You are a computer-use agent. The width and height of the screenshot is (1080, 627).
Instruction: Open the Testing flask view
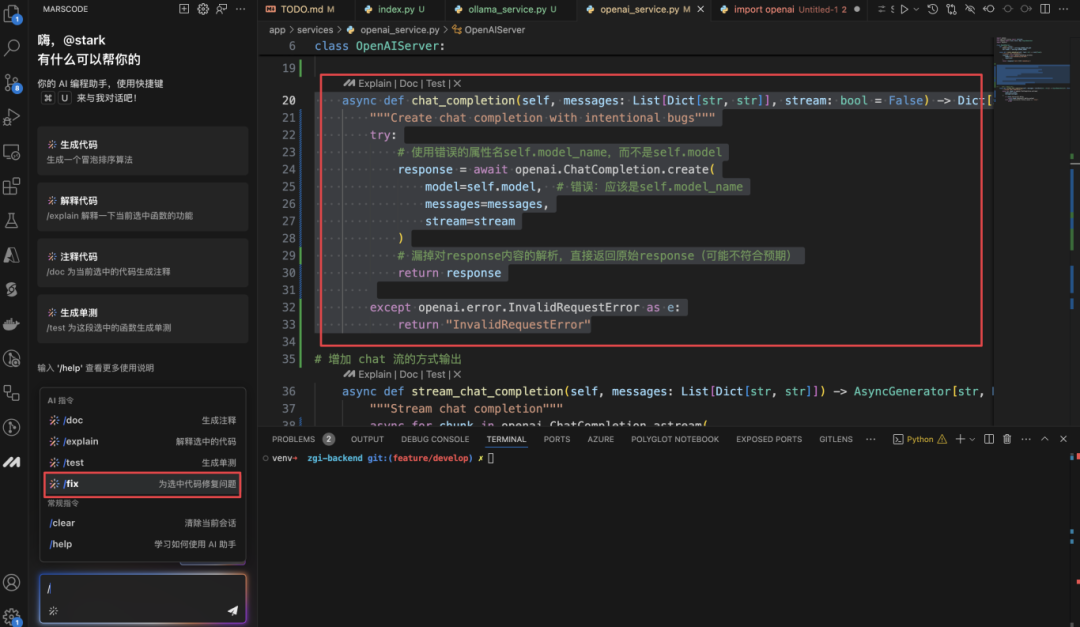(x=12, y=220)
